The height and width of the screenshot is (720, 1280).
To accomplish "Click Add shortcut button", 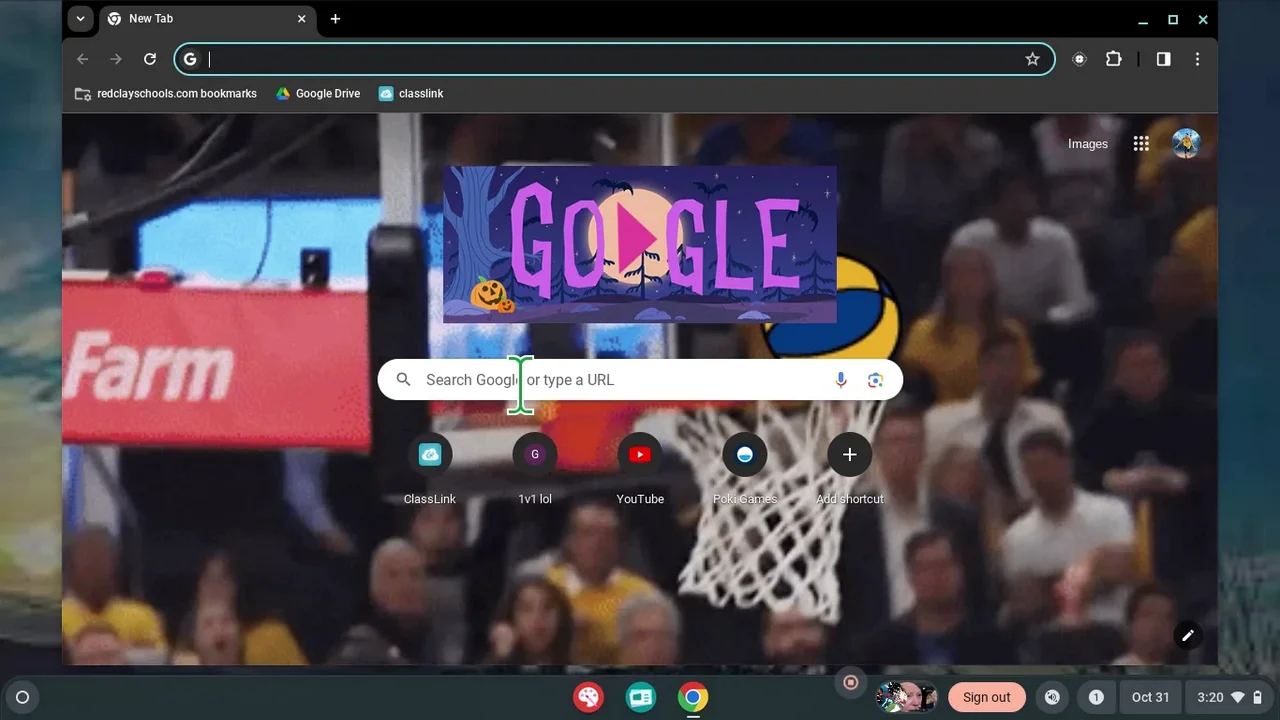I will 849,455.
